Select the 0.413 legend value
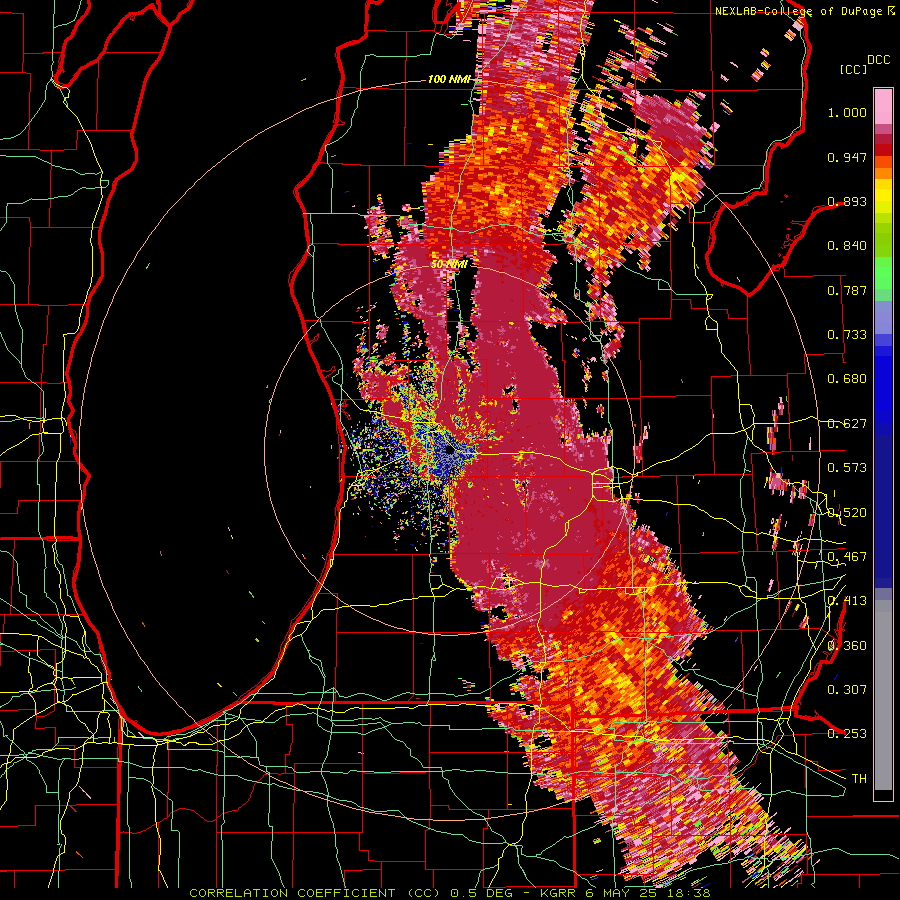 (x=847, y=601)
